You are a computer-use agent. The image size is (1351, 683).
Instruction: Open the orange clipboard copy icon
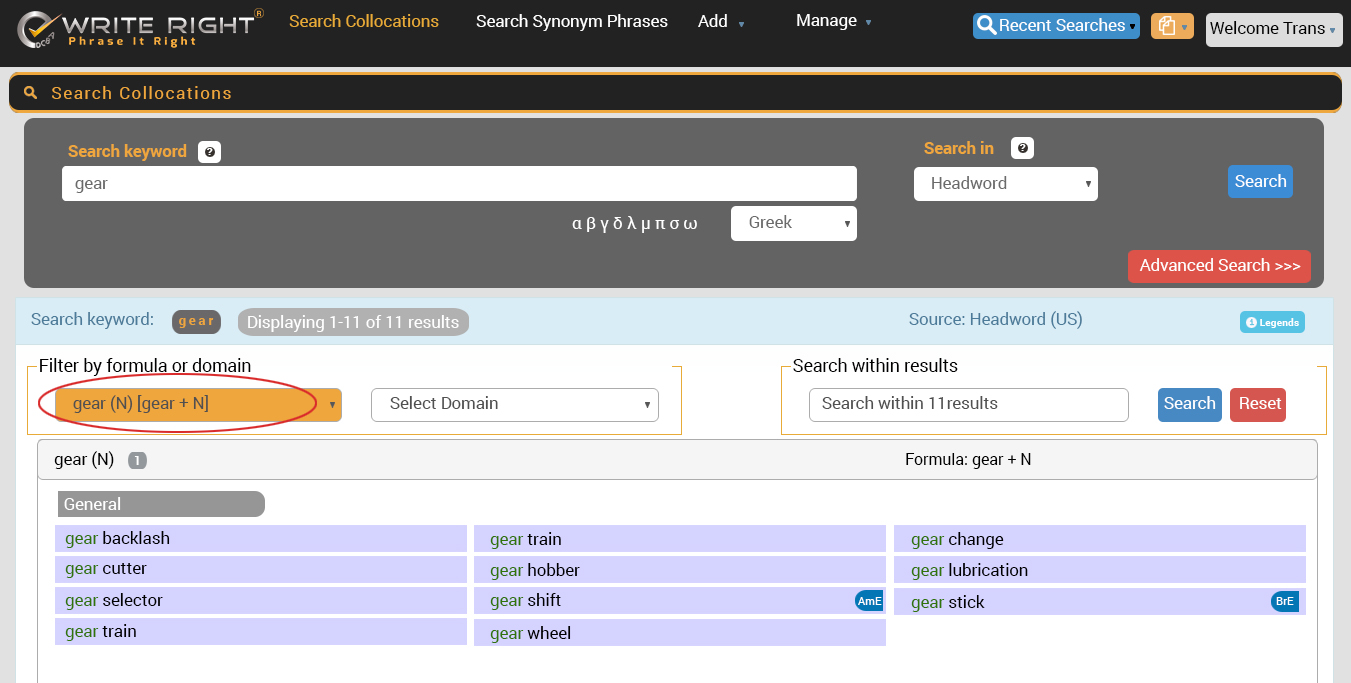(x=1171, y=27)
